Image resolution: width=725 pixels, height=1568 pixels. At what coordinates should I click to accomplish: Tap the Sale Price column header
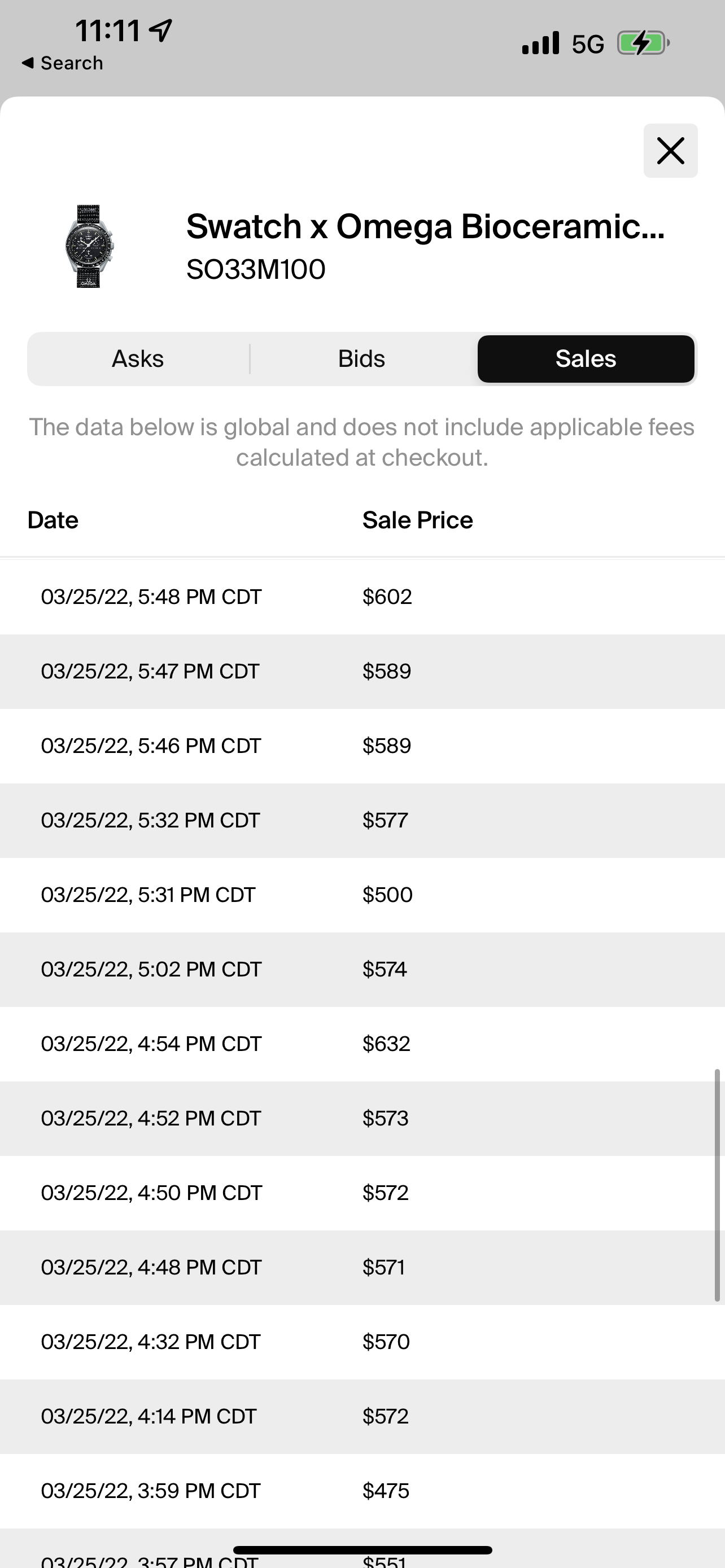418,520
